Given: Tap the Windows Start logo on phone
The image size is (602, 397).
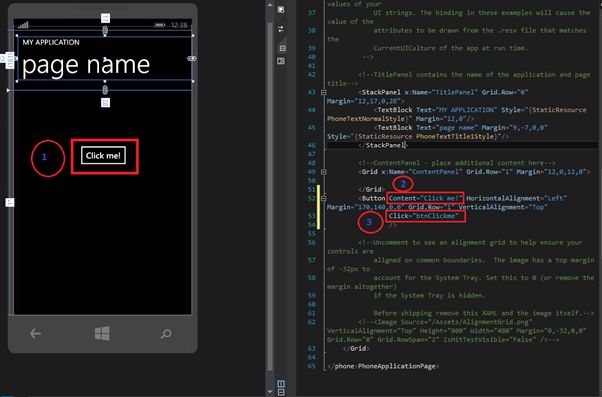Looking at the screenshot, I should click(102, 334).
